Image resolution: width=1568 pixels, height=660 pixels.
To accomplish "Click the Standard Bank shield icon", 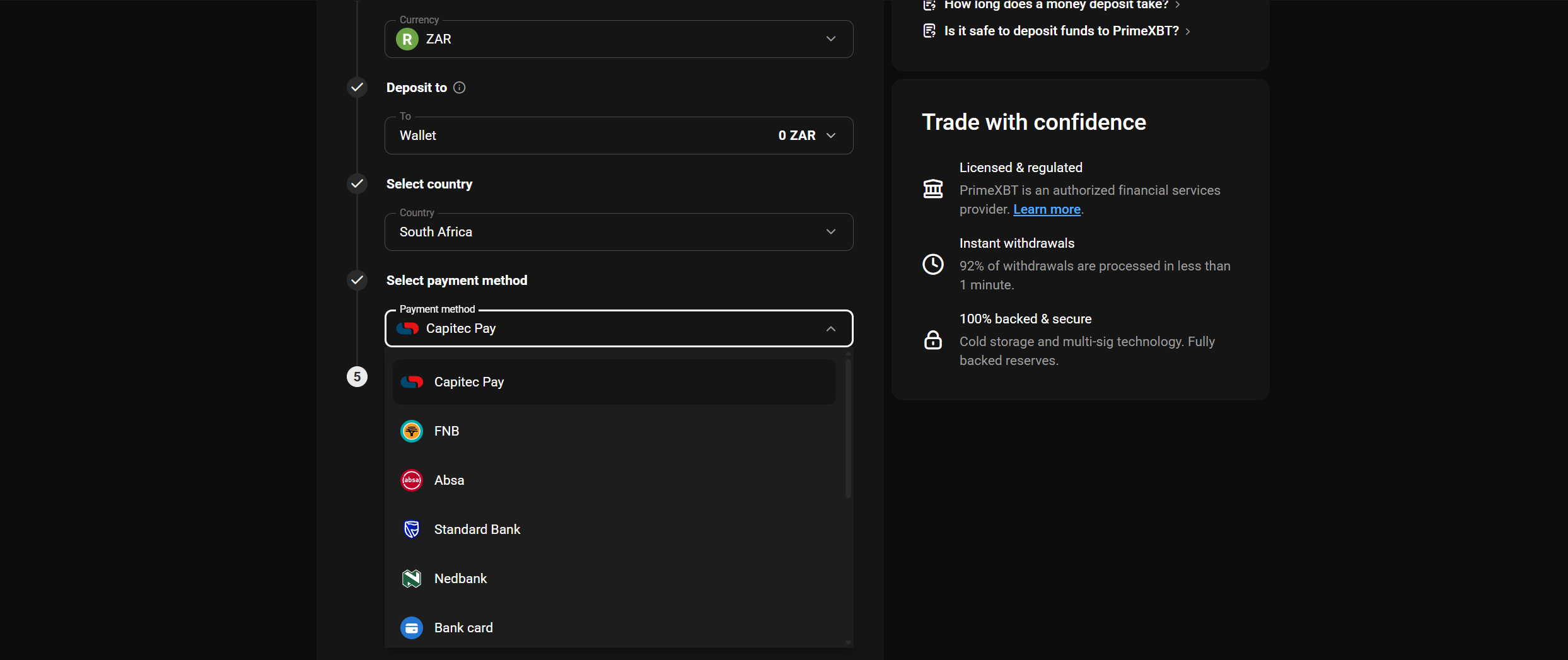I will pyautogui.click(x=412, y=530).
